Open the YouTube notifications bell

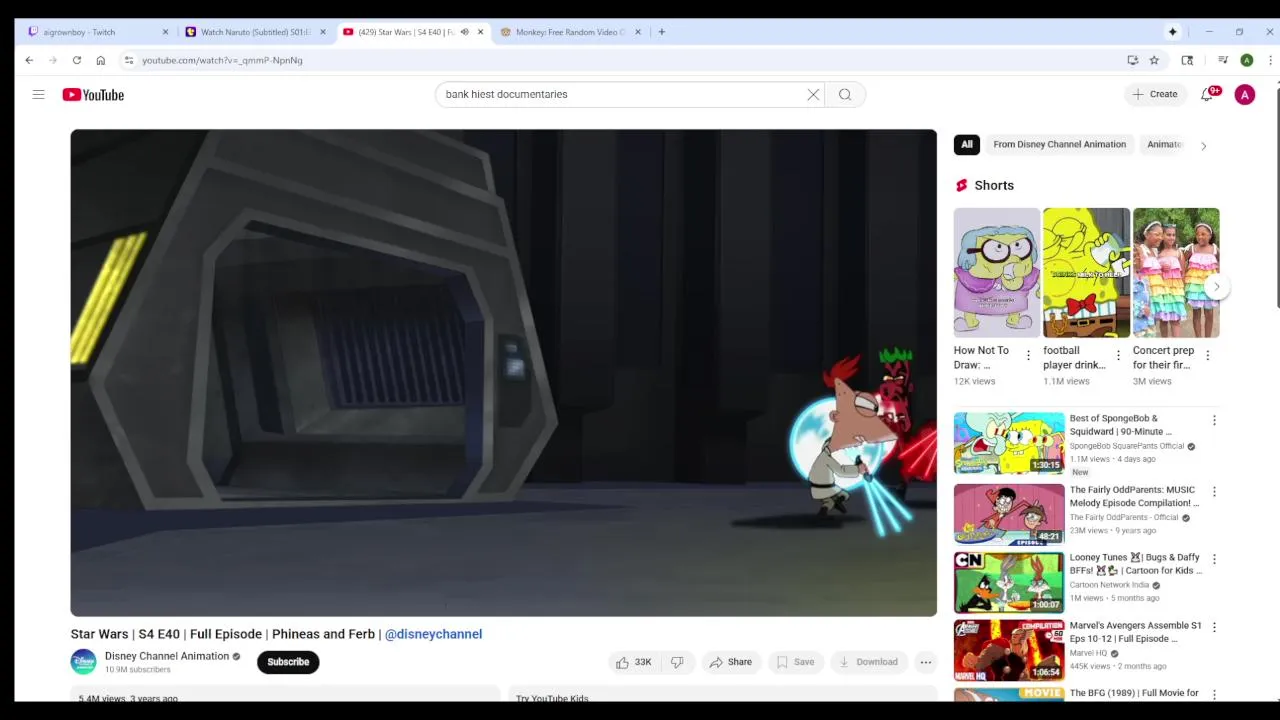[x=1207, y=94]
